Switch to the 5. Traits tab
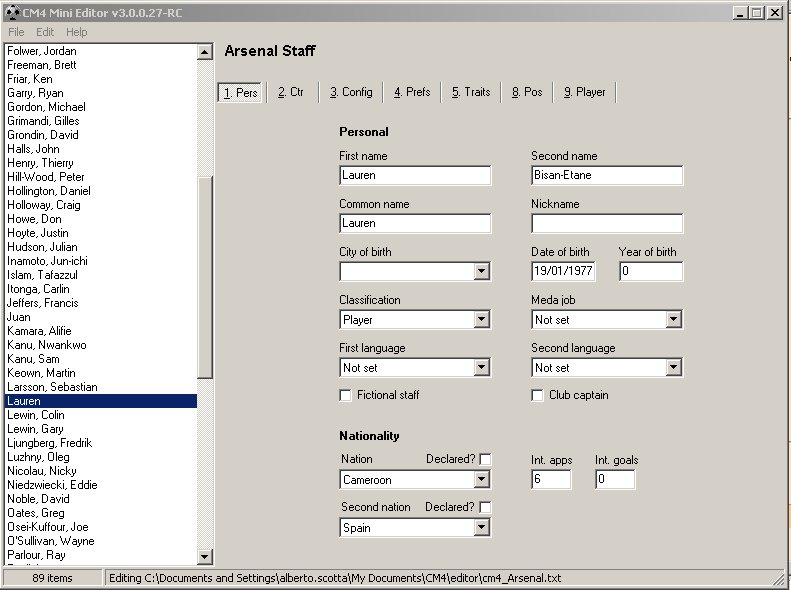Screen dimensions: 791x590 click(x=471, y=92)
